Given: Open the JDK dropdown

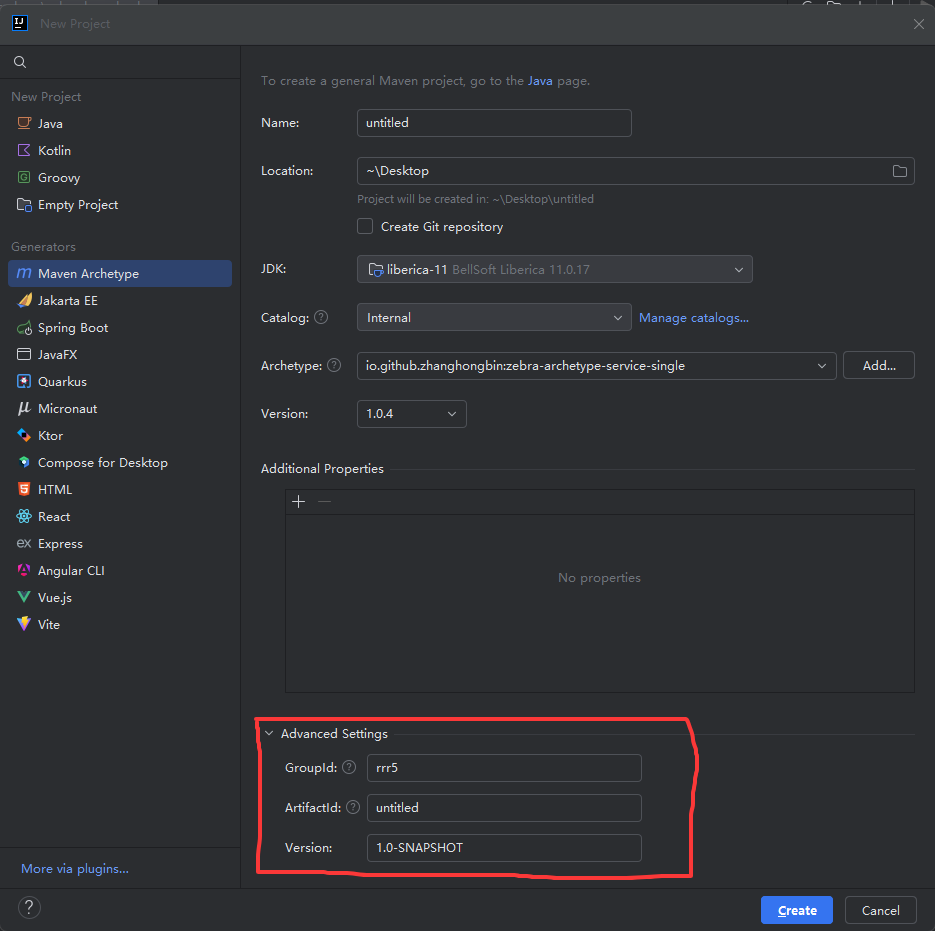Looking at the screenshot, I should coord(555,270).
